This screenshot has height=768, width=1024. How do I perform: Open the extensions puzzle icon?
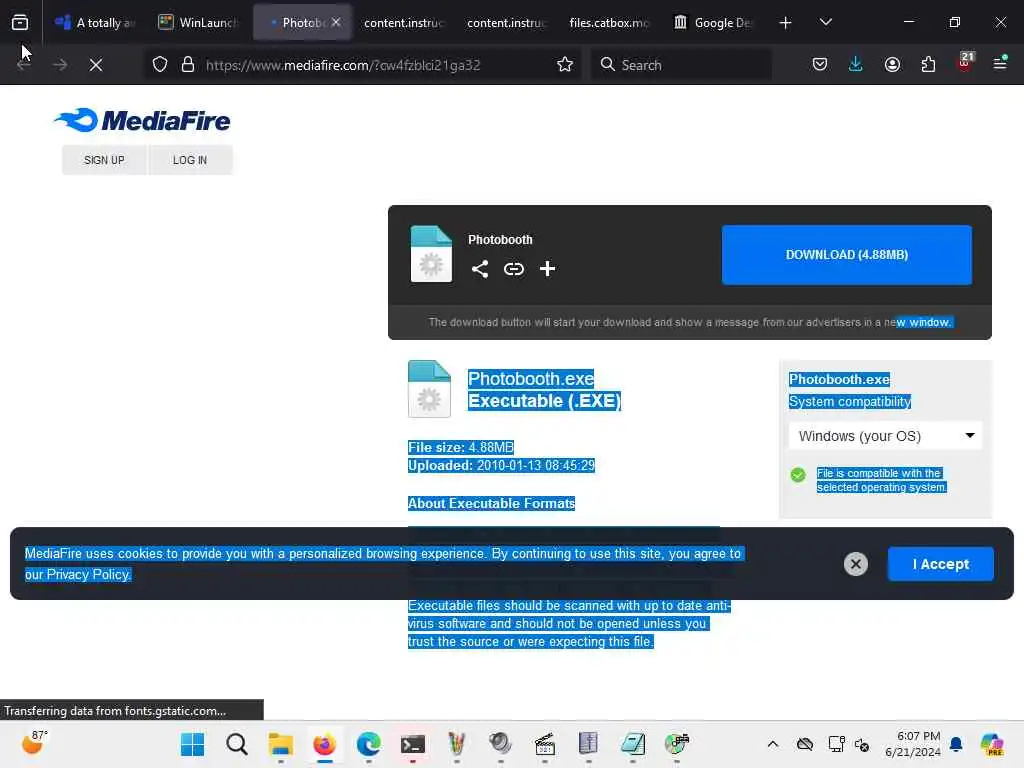tap(928, 65)
